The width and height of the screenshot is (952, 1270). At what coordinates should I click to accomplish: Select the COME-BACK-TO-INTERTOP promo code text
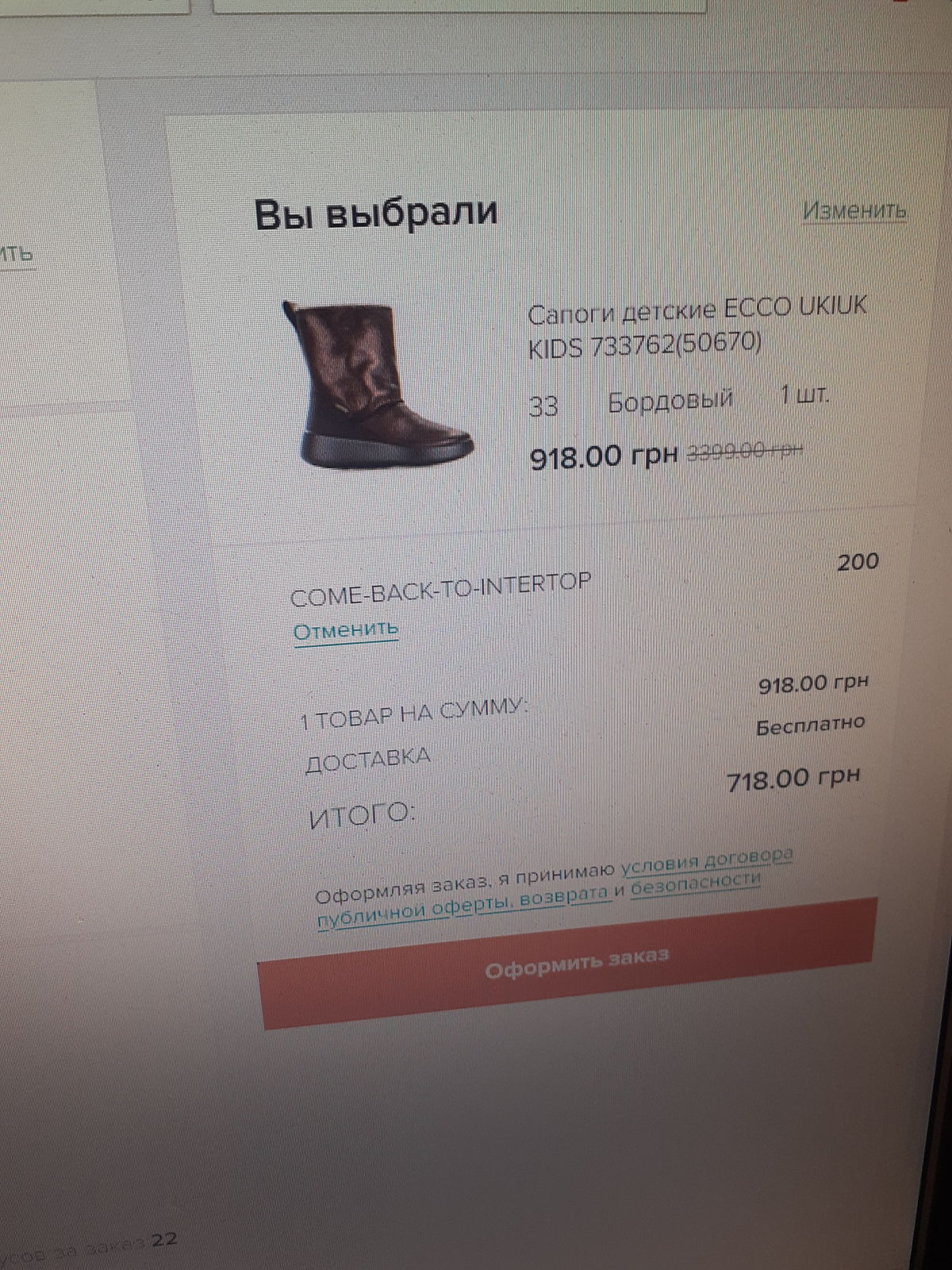pyautogui.click(x=440, y=589)
